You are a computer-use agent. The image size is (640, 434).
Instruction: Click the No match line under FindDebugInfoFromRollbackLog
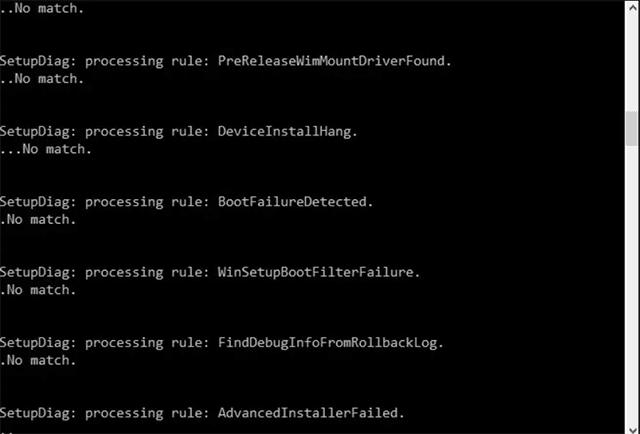38,360
